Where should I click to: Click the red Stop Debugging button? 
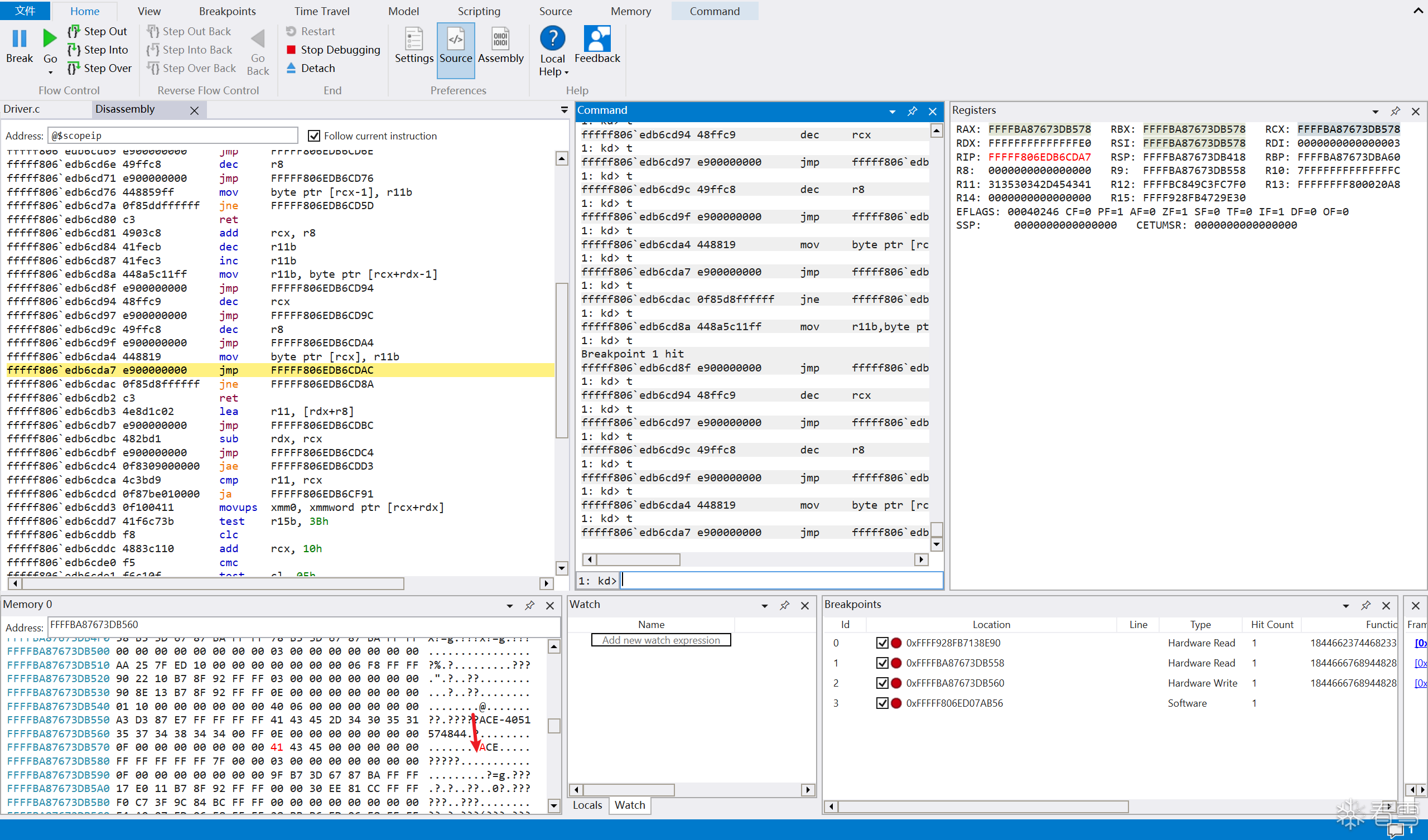332,50
